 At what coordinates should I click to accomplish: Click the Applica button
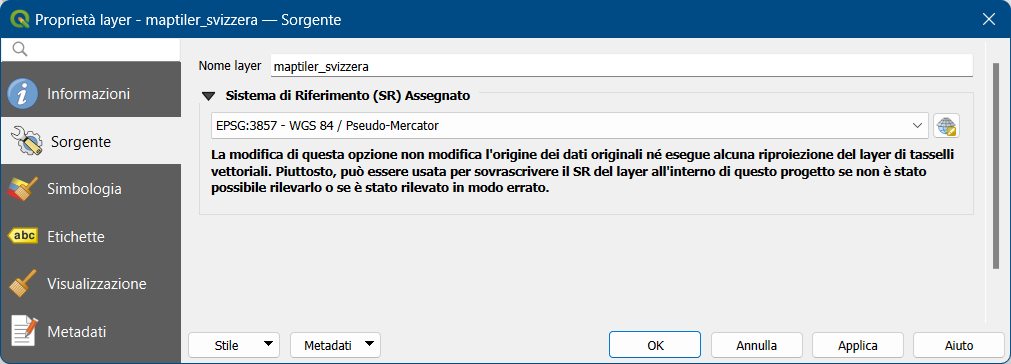tap(858, 345)
